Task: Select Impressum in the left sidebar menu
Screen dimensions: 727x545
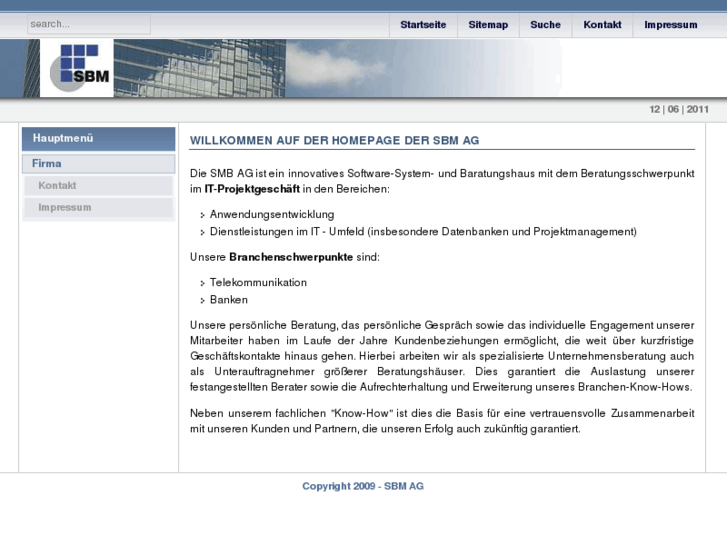Action: click(99, 207)
